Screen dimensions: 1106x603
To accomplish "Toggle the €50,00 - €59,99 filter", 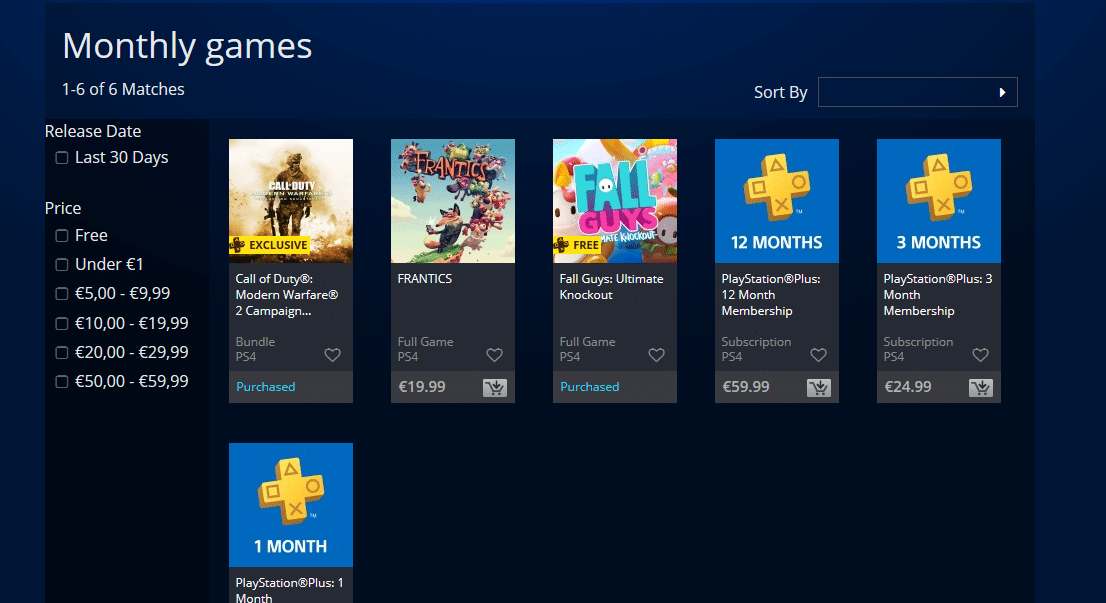I will point(62,382).
